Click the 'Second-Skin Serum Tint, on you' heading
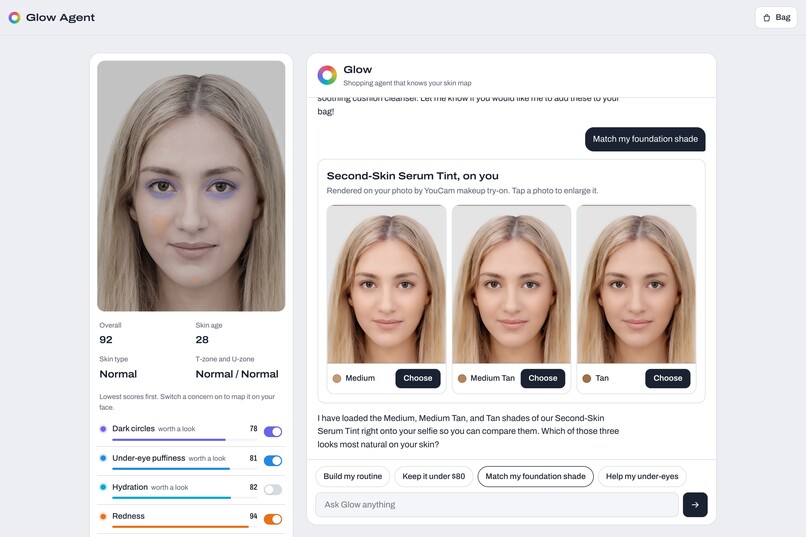Screen dimensions: 806x537 pyautogui.click(x=413, y=176)
